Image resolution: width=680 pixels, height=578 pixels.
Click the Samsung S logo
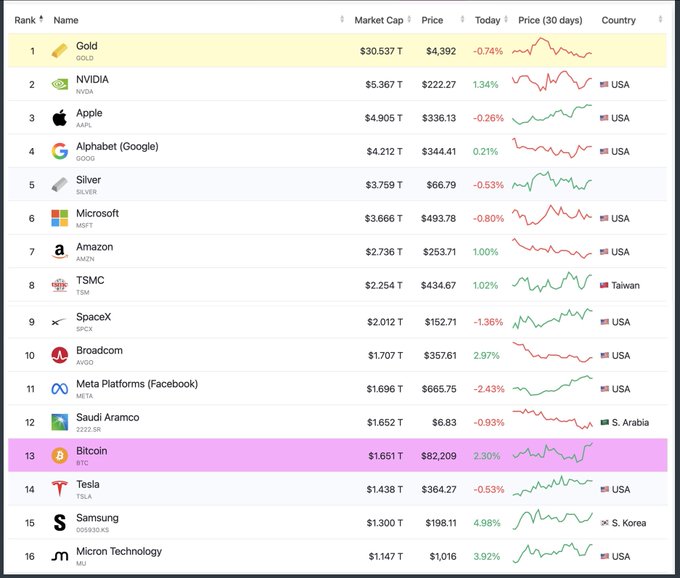point(59,522)
